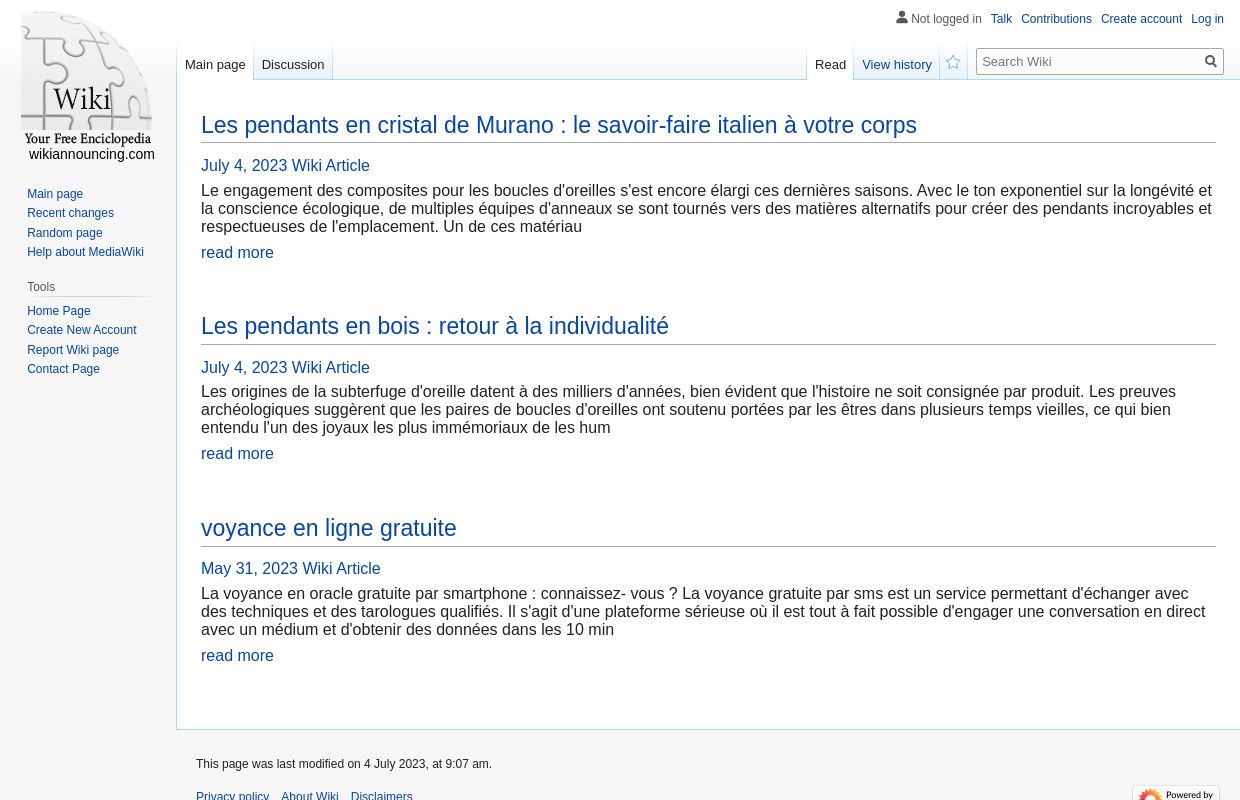
Task: Click the Powered by MediaWiki badge
Action: pyautogui.click(x=1175, y=793)
